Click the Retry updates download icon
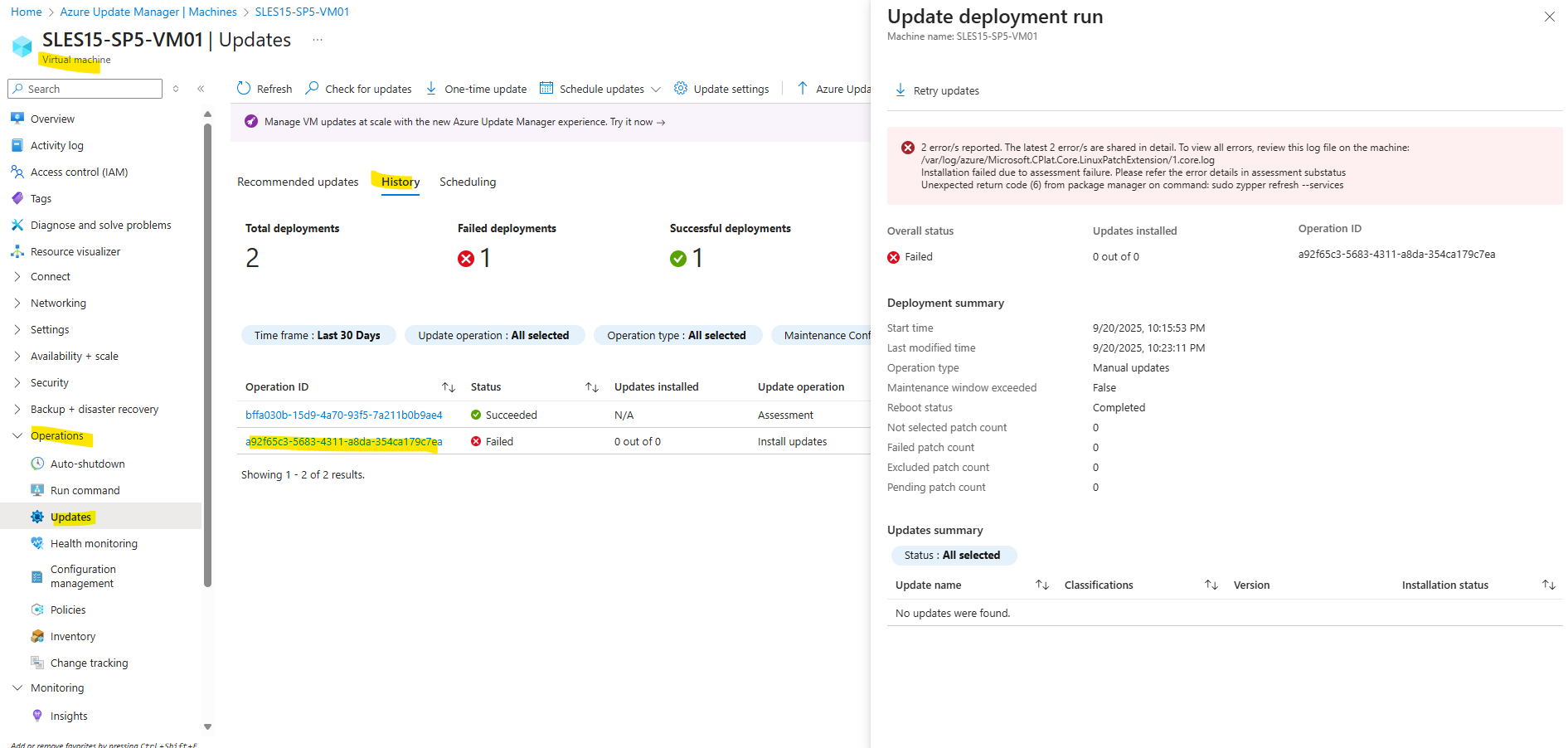Viewport: 1568px width, 748px height. 901,90
